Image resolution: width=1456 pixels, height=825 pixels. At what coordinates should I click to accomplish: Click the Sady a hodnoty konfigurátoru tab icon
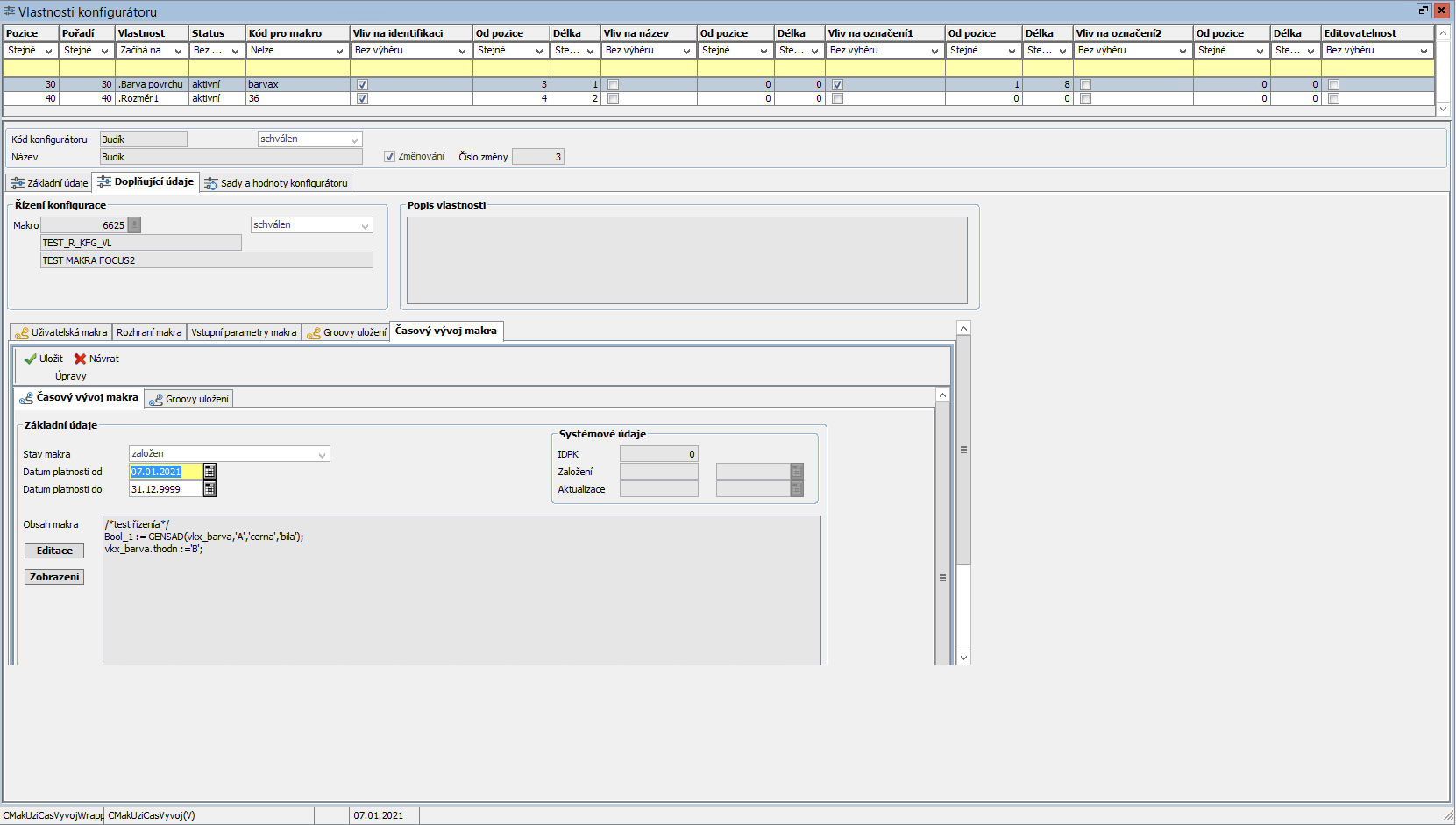(211, 183)
